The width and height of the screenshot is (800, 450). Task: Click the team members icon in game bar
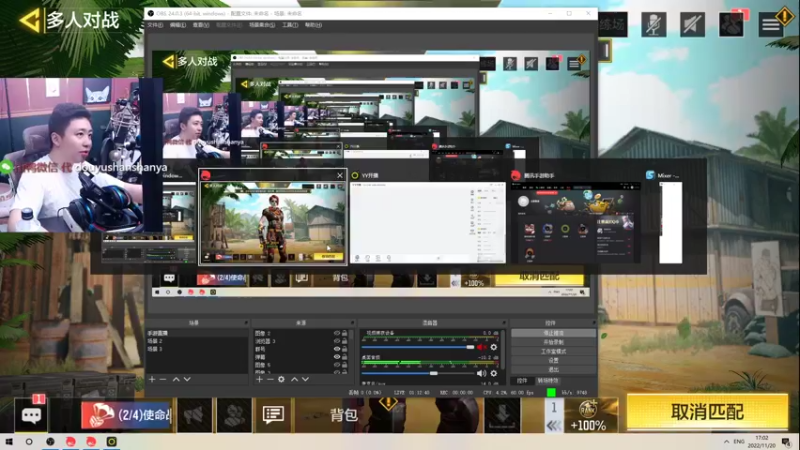click(x=234, y=415)
